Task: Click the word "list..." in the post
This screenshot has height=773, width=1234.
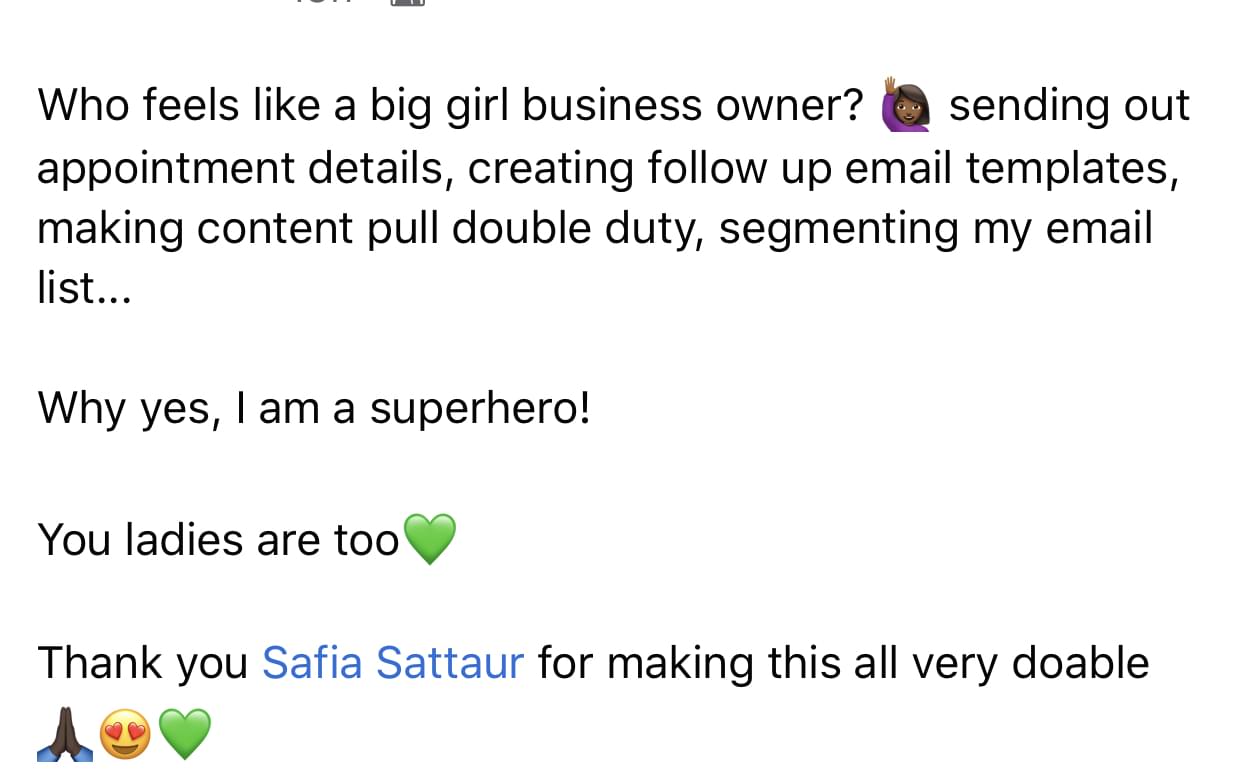Action: click(84, 288)
